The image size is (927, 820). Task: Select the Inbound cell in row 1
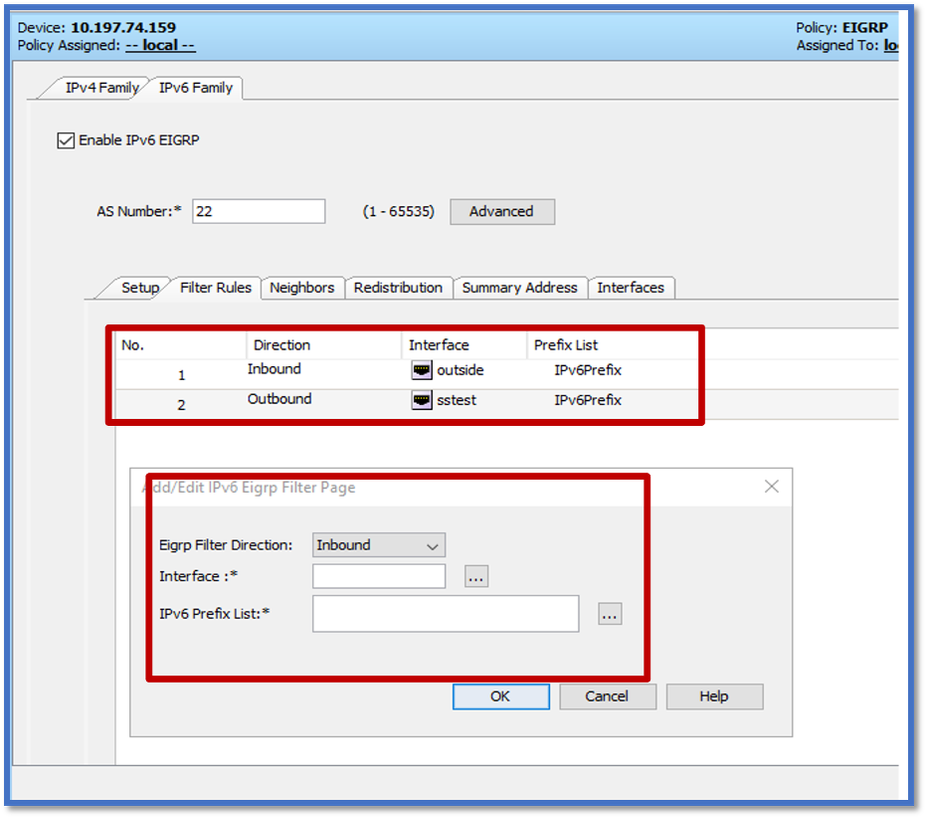click(274, 370)
